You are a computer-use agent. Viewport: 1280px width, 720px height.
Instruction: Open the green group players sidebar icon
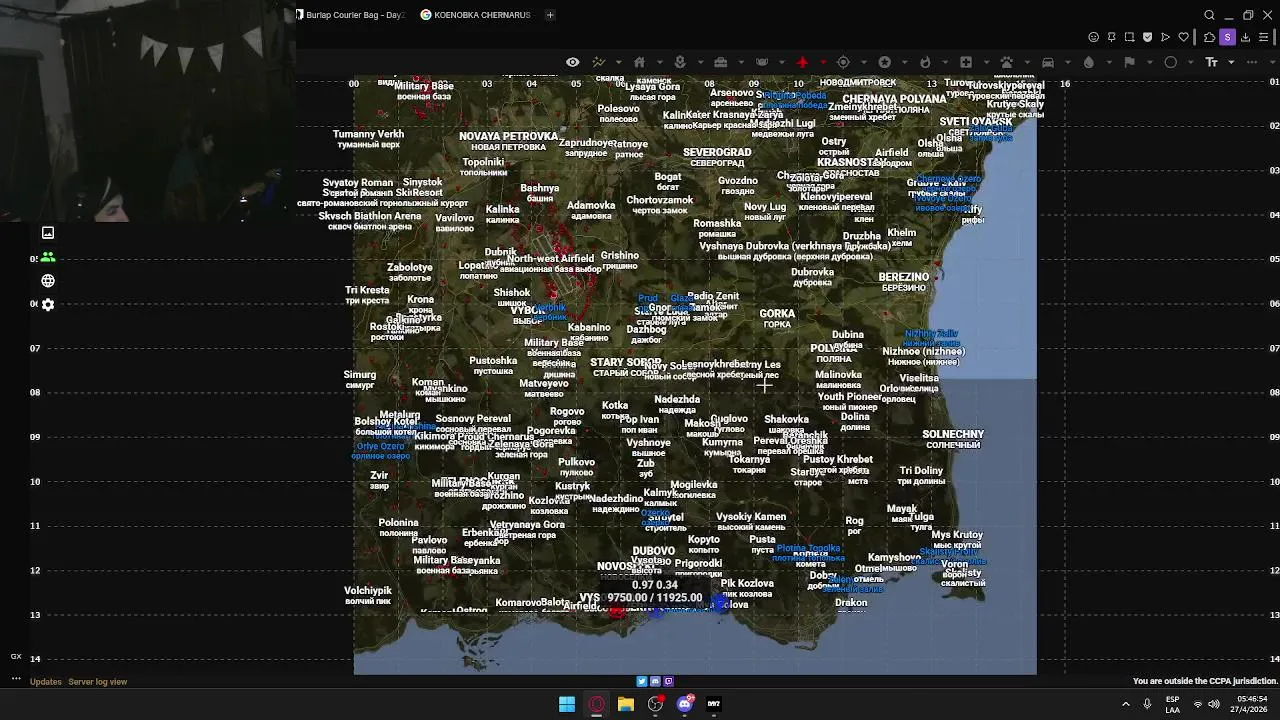pyautogui.click(x=48, y=257)
